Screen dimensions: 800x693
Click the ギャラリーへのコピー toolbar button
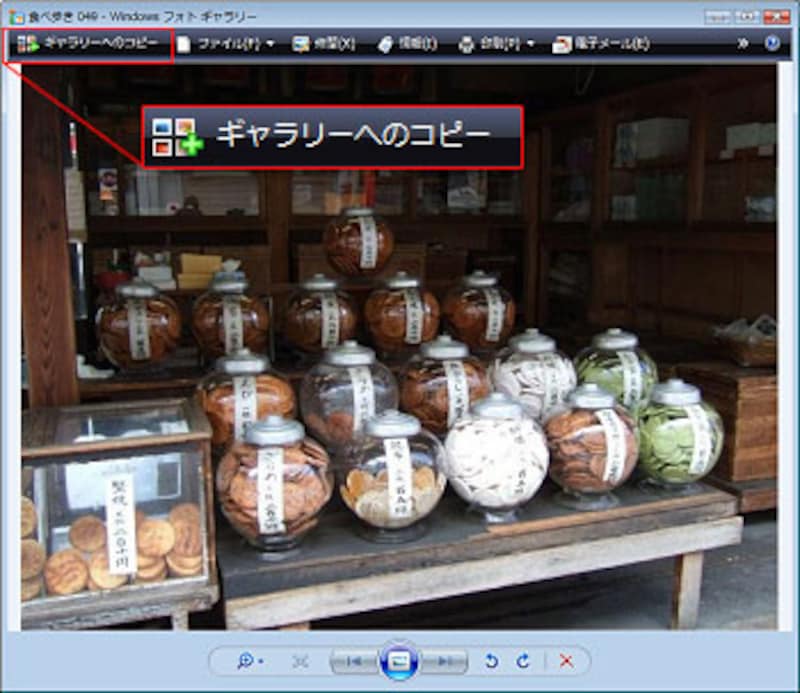click(88, 44)
